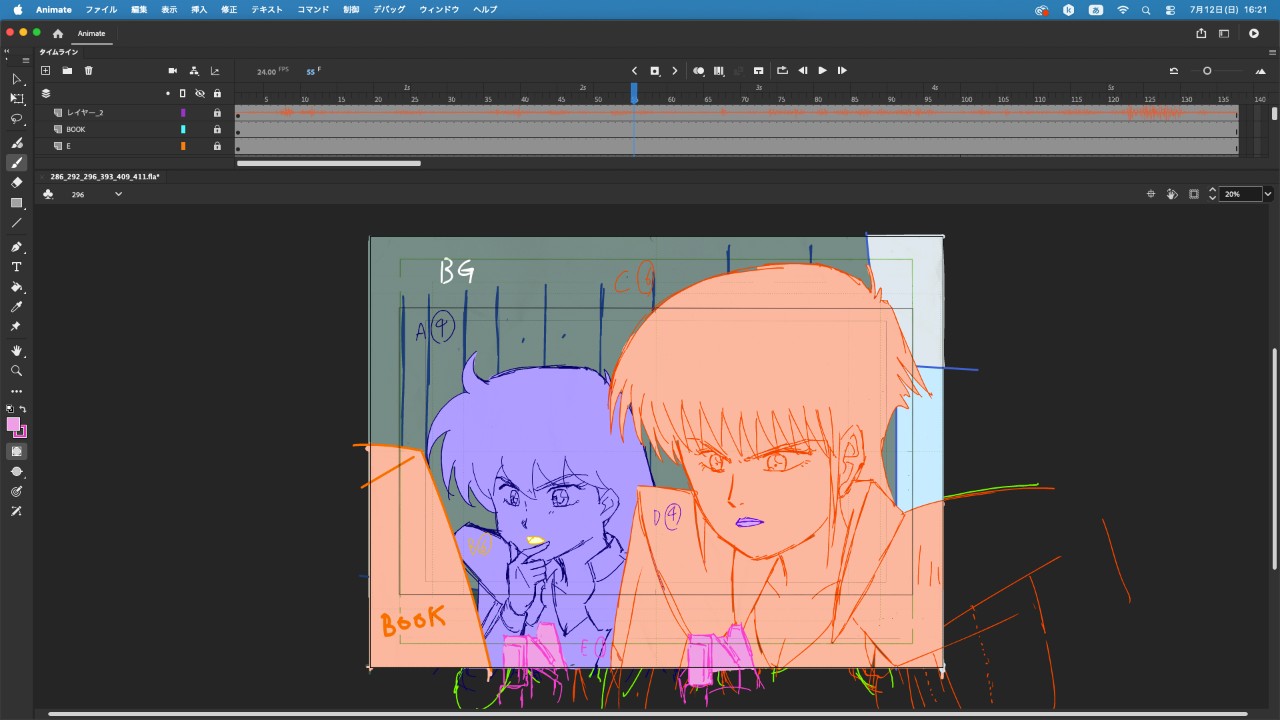Select the Brush tool in toolbar
The width and height of the screenshot is (1280, 720).
(16, 163)
